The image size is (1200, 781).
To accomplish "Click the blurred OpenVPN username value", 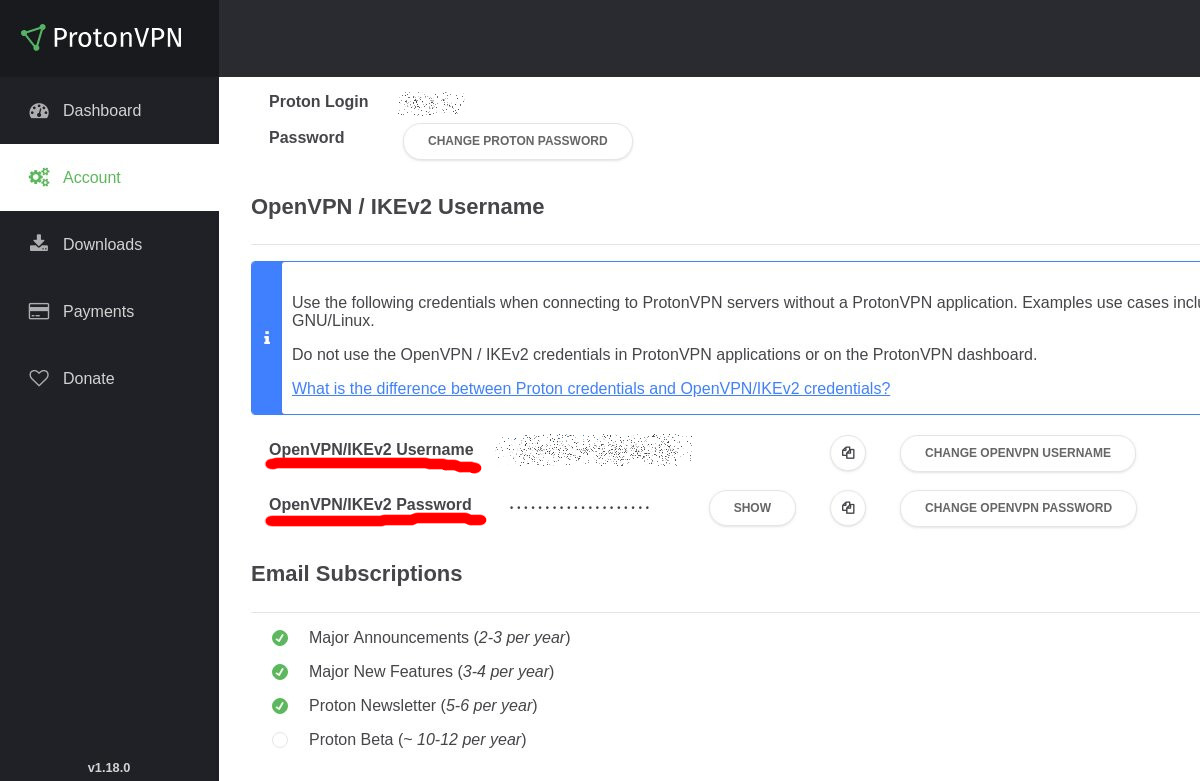I will tap(594, 450).
